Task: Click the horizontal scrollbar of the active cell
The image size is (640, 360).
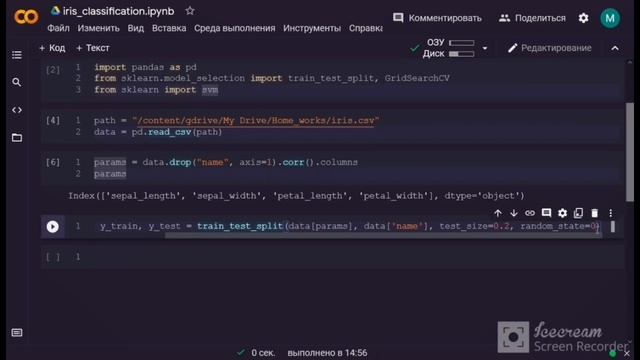Action: pyautogui.click(x=383, y=236)
